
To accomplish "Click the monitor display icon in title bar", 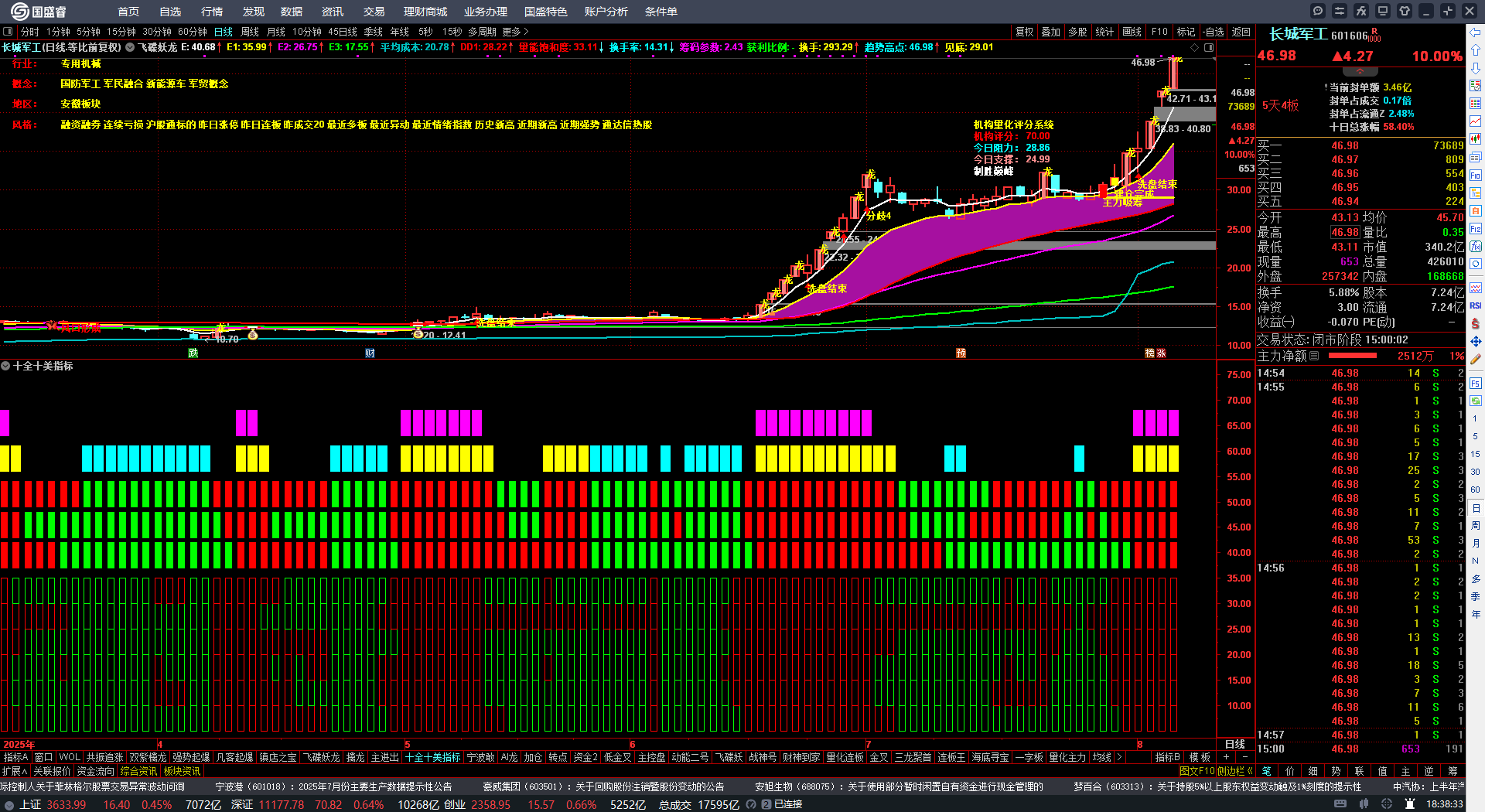I will [1383, 11].
